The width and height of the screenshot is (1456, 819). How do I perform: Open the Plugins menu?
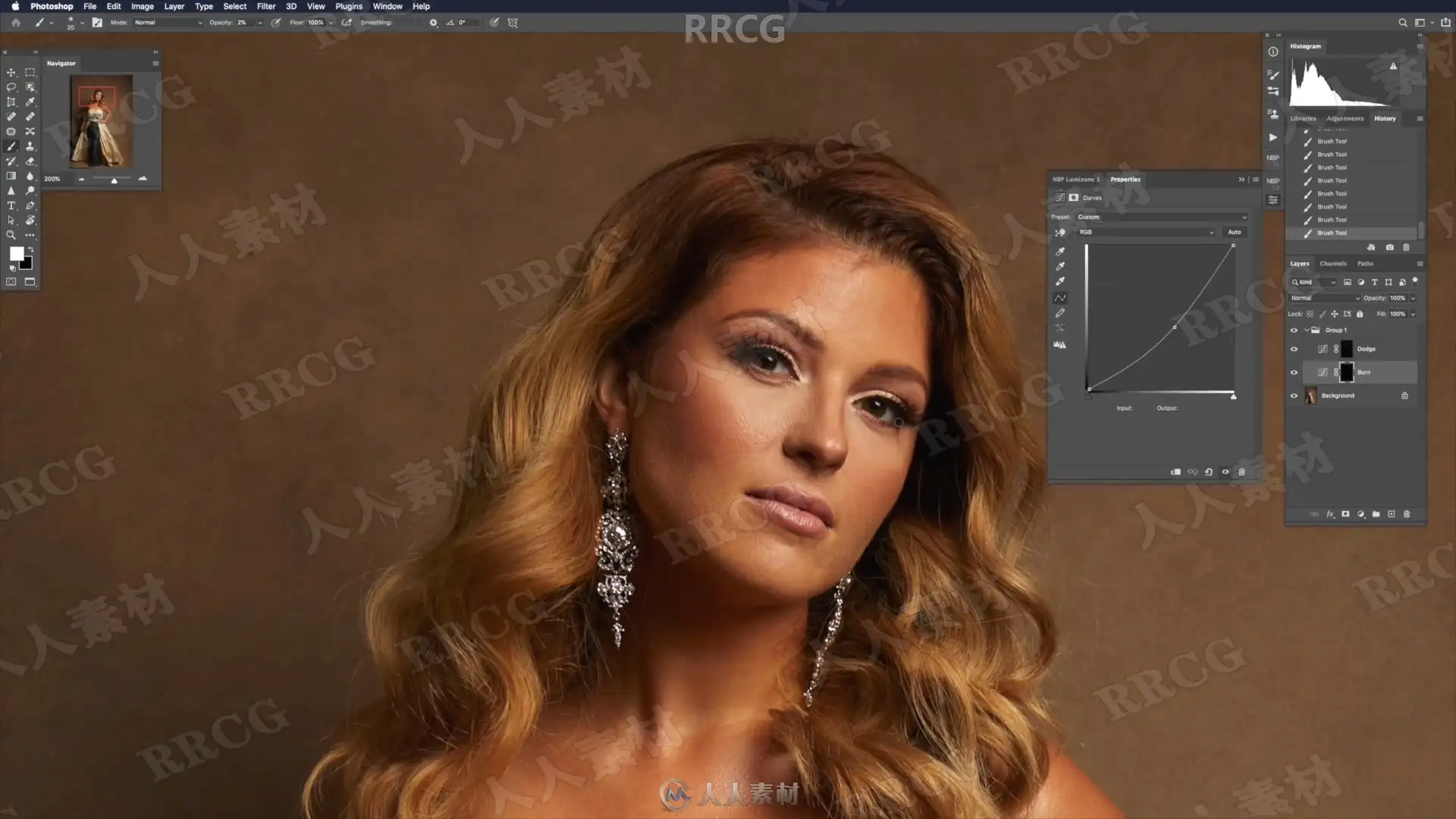[349, 6]
